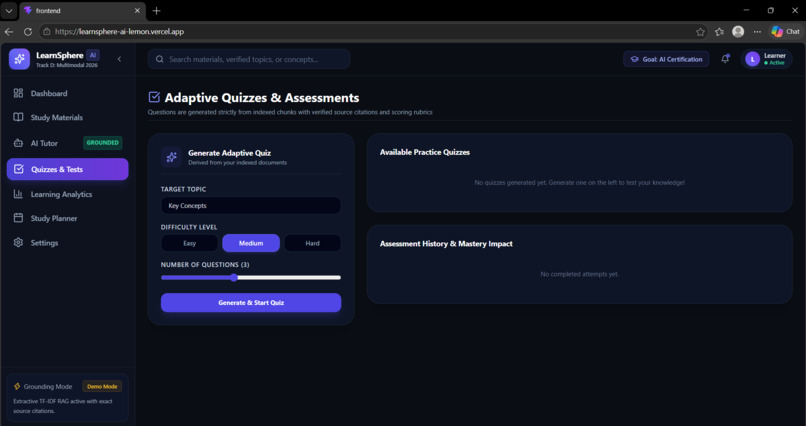The width and height of the screenshot is (806, 426).
Task: Open the Dashboard grid icon
Action: pos(19,93)
